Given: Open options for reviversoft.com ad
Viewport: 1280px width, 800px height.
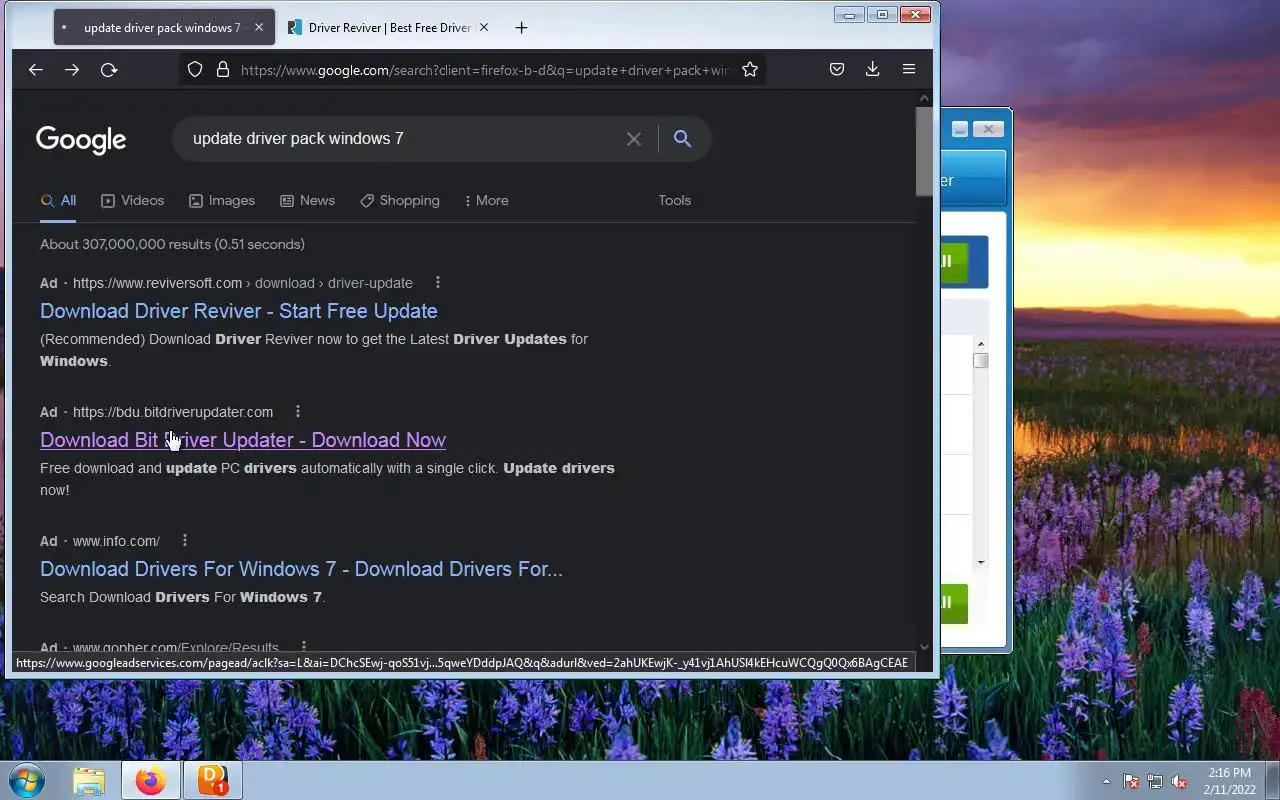Looking at the screenshot, I should (x=437, y=283).
